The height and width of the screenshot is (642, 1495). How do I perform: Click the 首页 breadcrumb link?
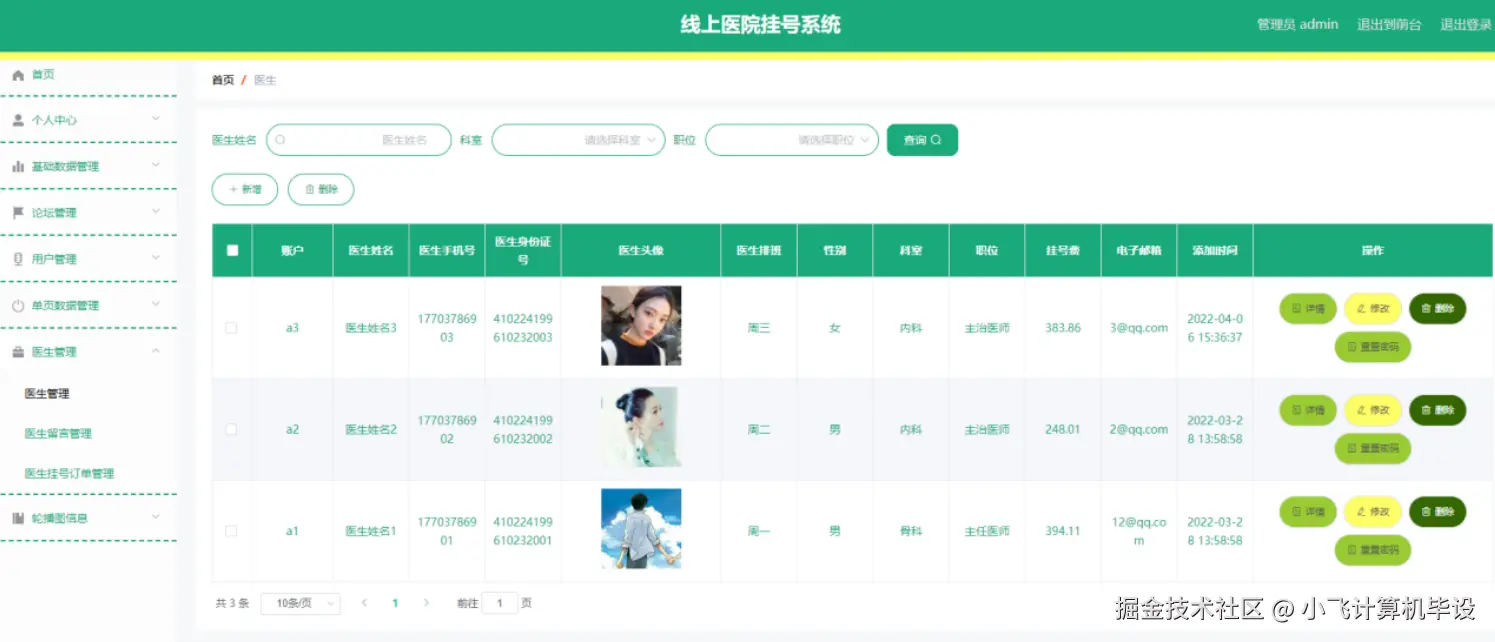tap(223, 80)
